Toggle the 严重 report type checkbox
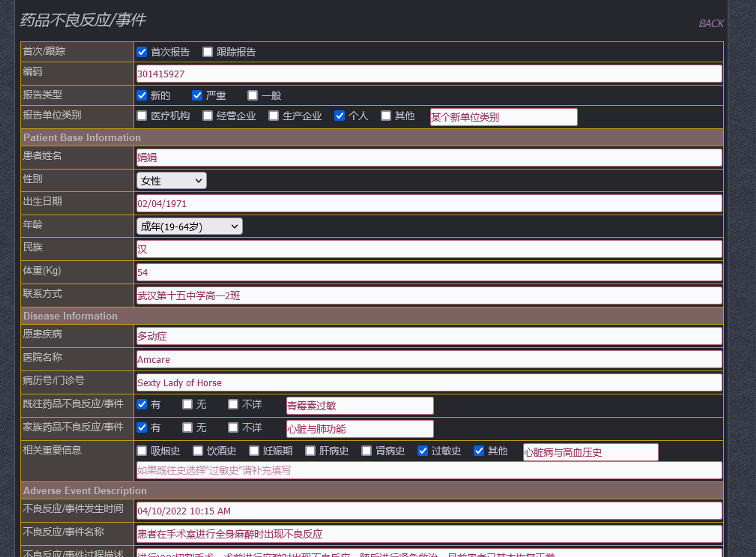 [x=197, y=96]
